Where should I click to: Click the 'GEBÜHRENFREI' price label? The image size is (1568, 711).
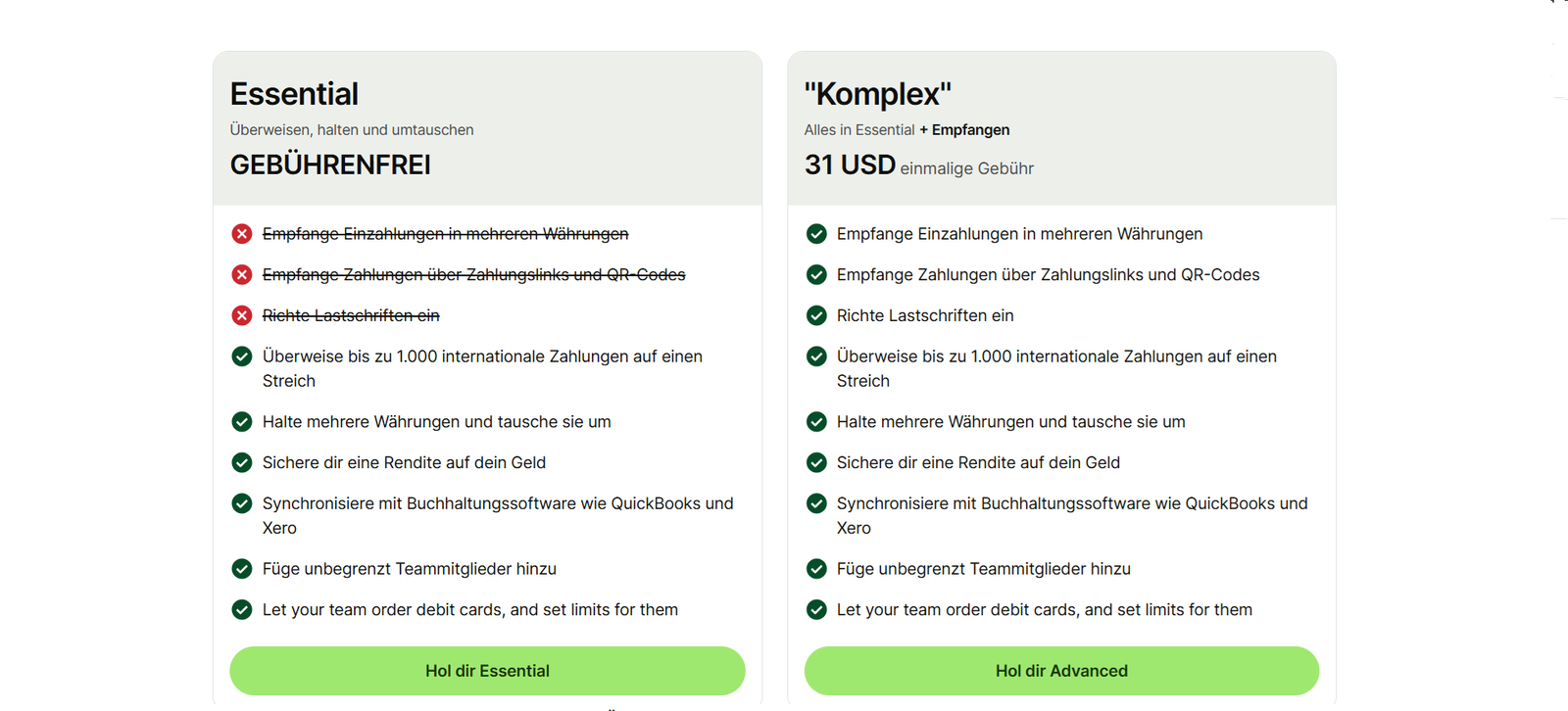(330, 166)
